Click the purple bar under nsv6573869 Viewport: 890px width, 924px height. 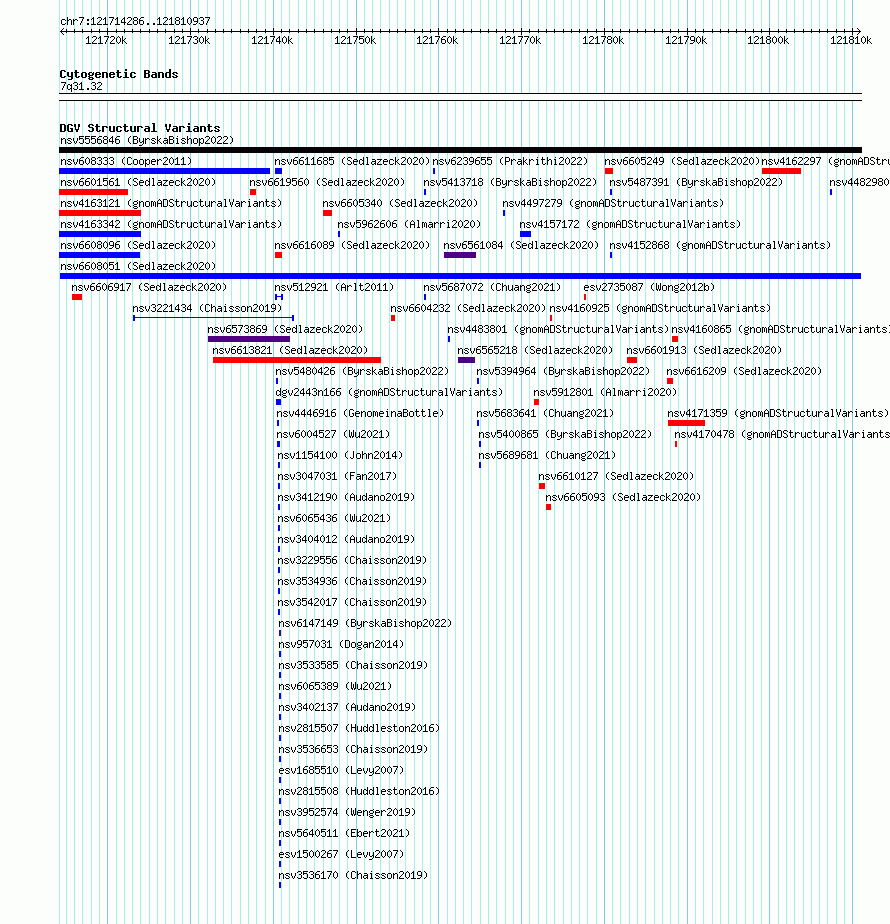point(249,339)
